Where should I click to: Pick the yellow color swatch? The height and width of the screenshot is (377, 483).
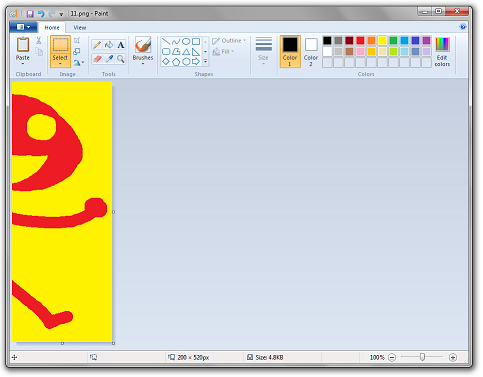tap(382, 41)
